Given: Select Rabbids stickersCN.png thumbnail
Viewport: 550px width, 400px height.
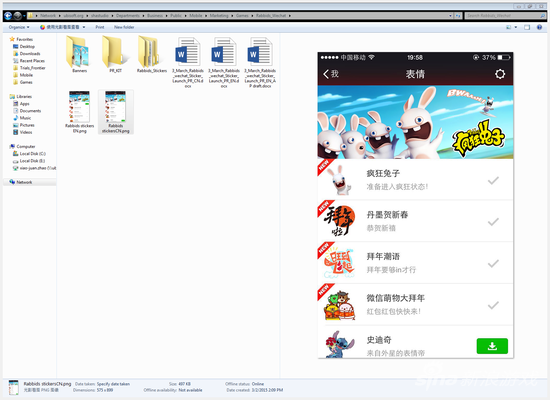Looking at the screenshot, I should coord(115,112).
